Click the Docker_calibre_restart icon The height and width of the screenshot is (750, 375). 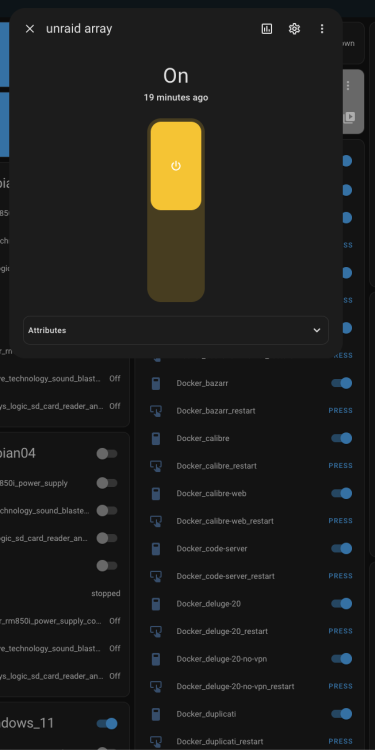(x=156, y=466)
